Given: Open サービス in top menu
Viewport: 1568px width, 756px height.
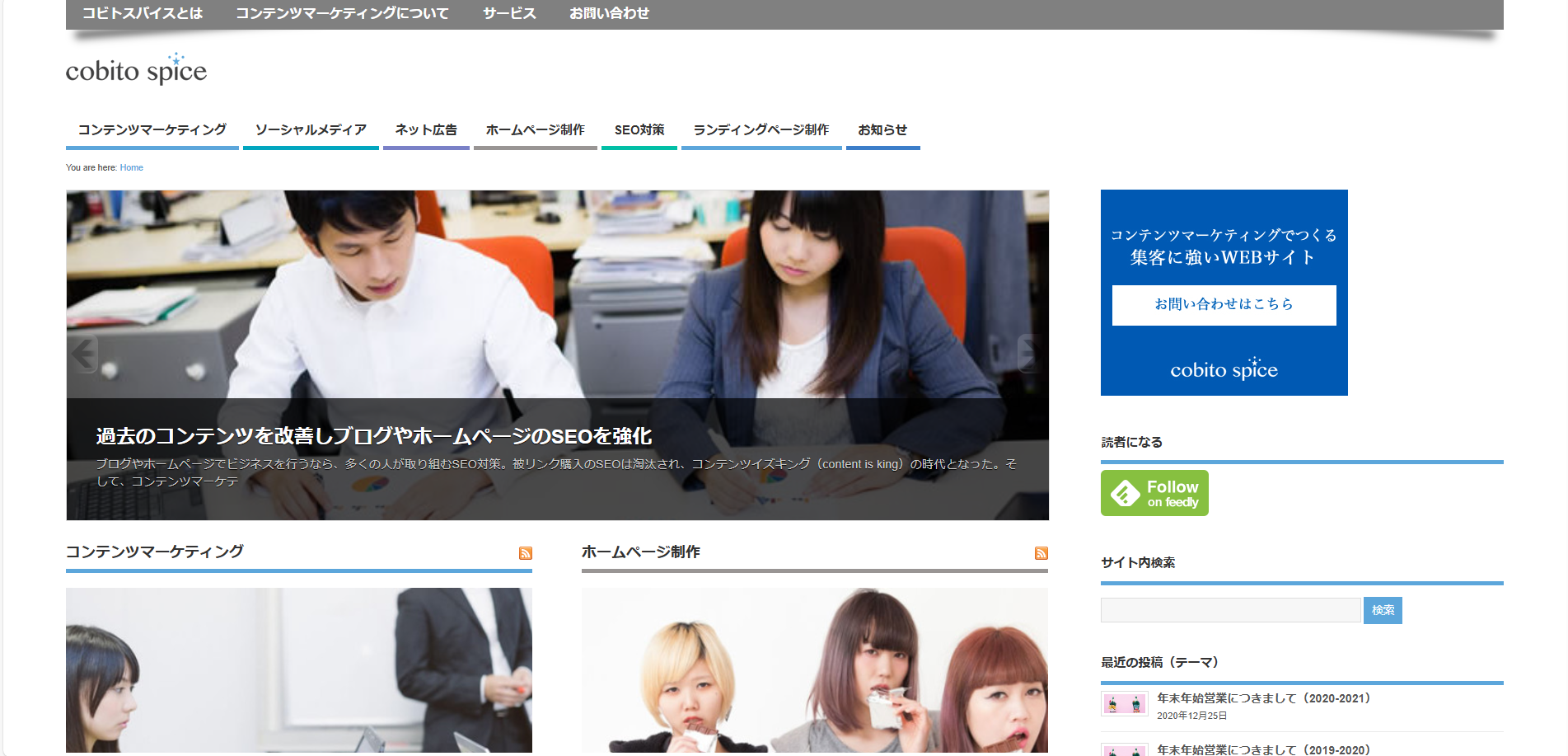Looking at the screenshot, I should coord(509,13).
